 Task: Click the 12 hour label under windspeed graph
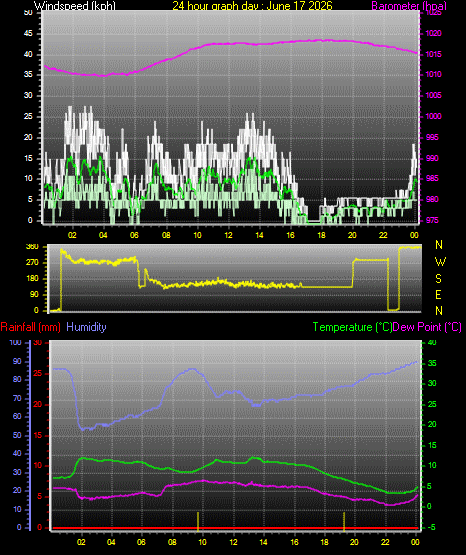229,235
